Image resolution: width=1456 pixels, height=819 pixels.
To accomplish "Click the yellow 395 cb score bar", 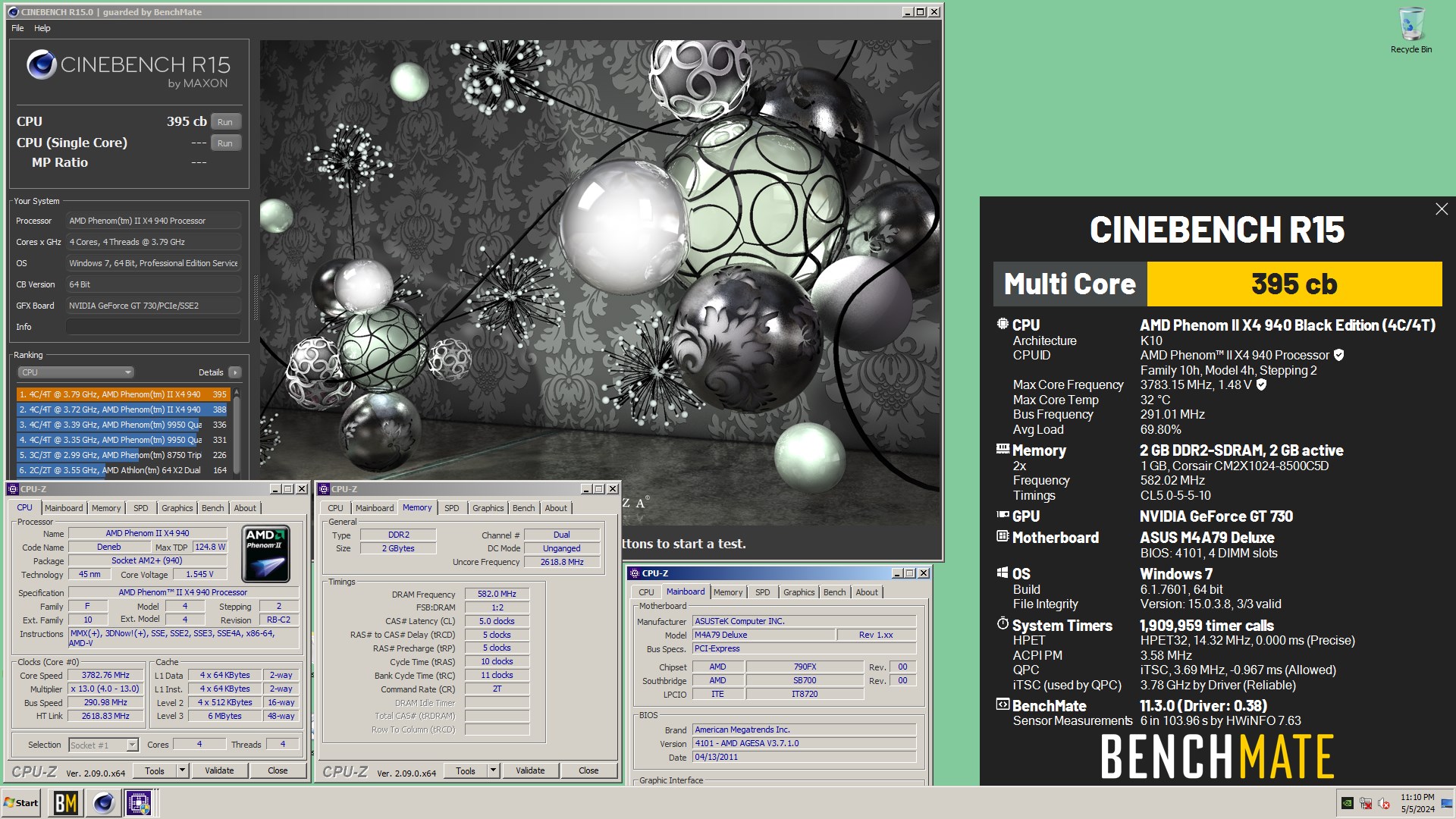I will [1294, 284].
